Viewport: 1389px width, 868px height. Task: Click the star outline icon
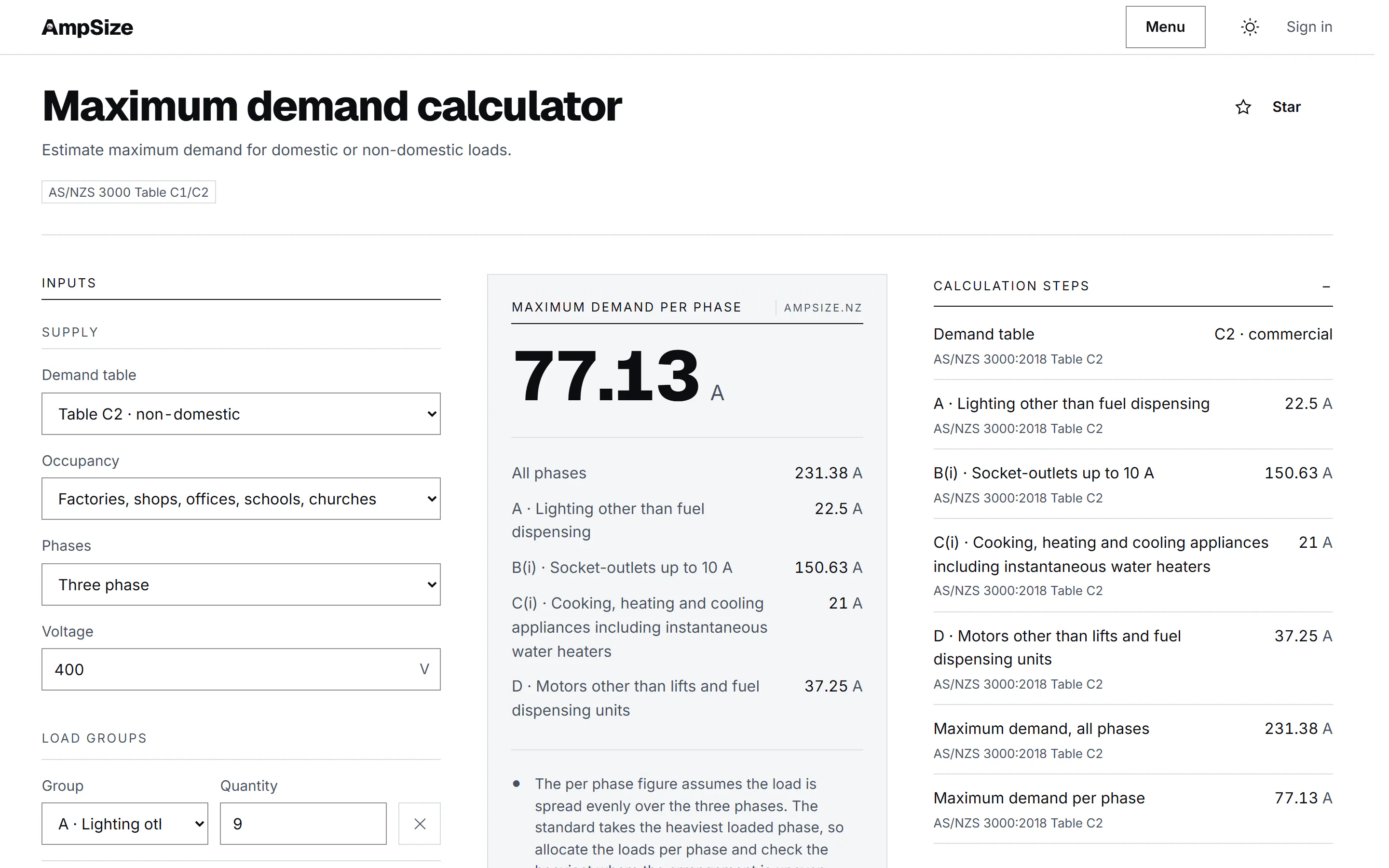click(x=1243, y=107)
